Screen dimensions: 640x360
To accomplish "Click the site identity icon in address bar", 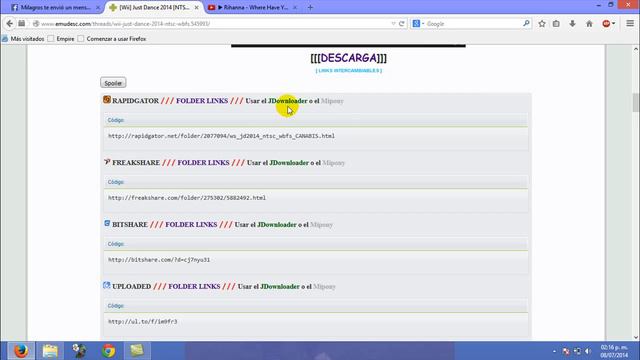I will [x=36, y=24].
